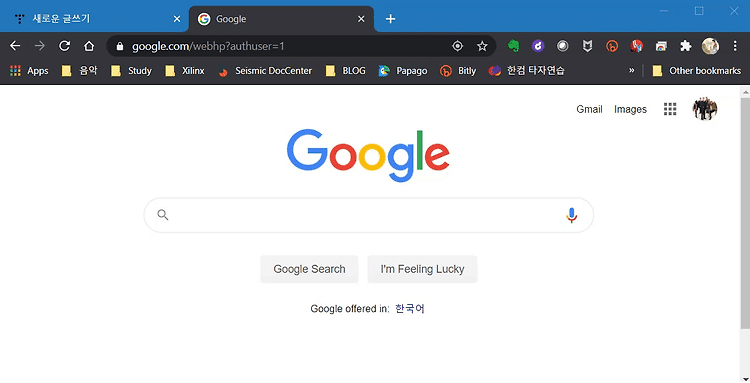Open Chrome's three-dot menu

pyautogui.click(x=735, y=46)
